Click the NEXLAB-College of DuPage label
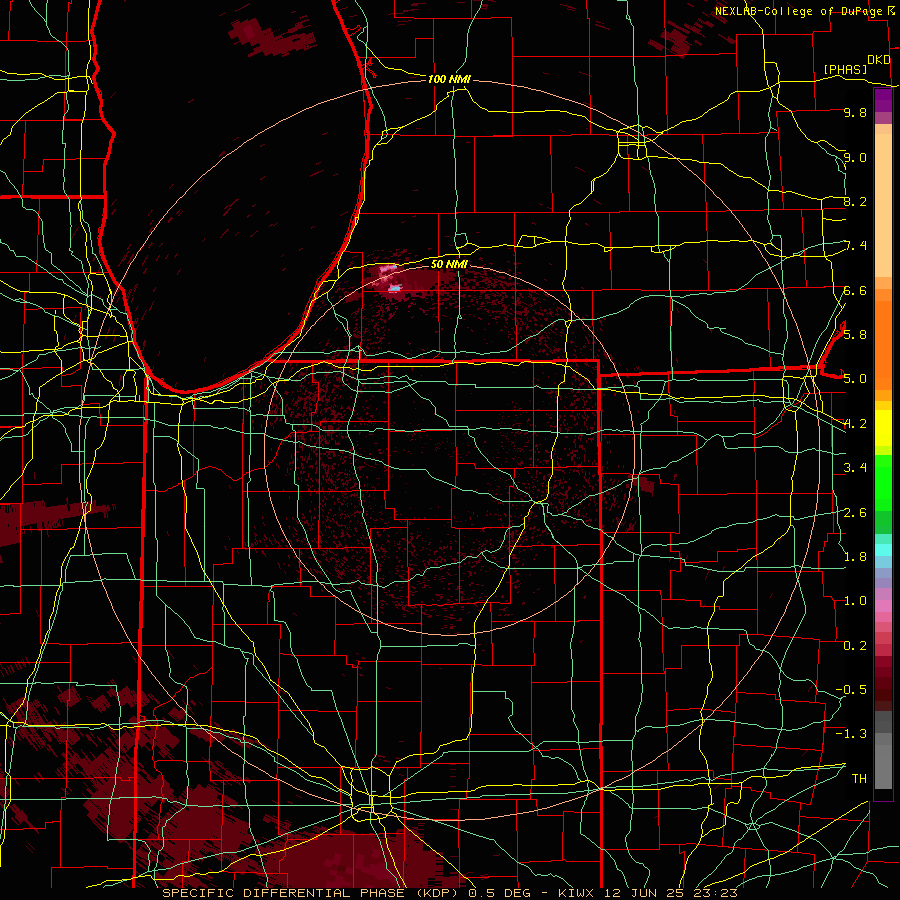Screen dimensions: 900x900 (x=798, y=11)
